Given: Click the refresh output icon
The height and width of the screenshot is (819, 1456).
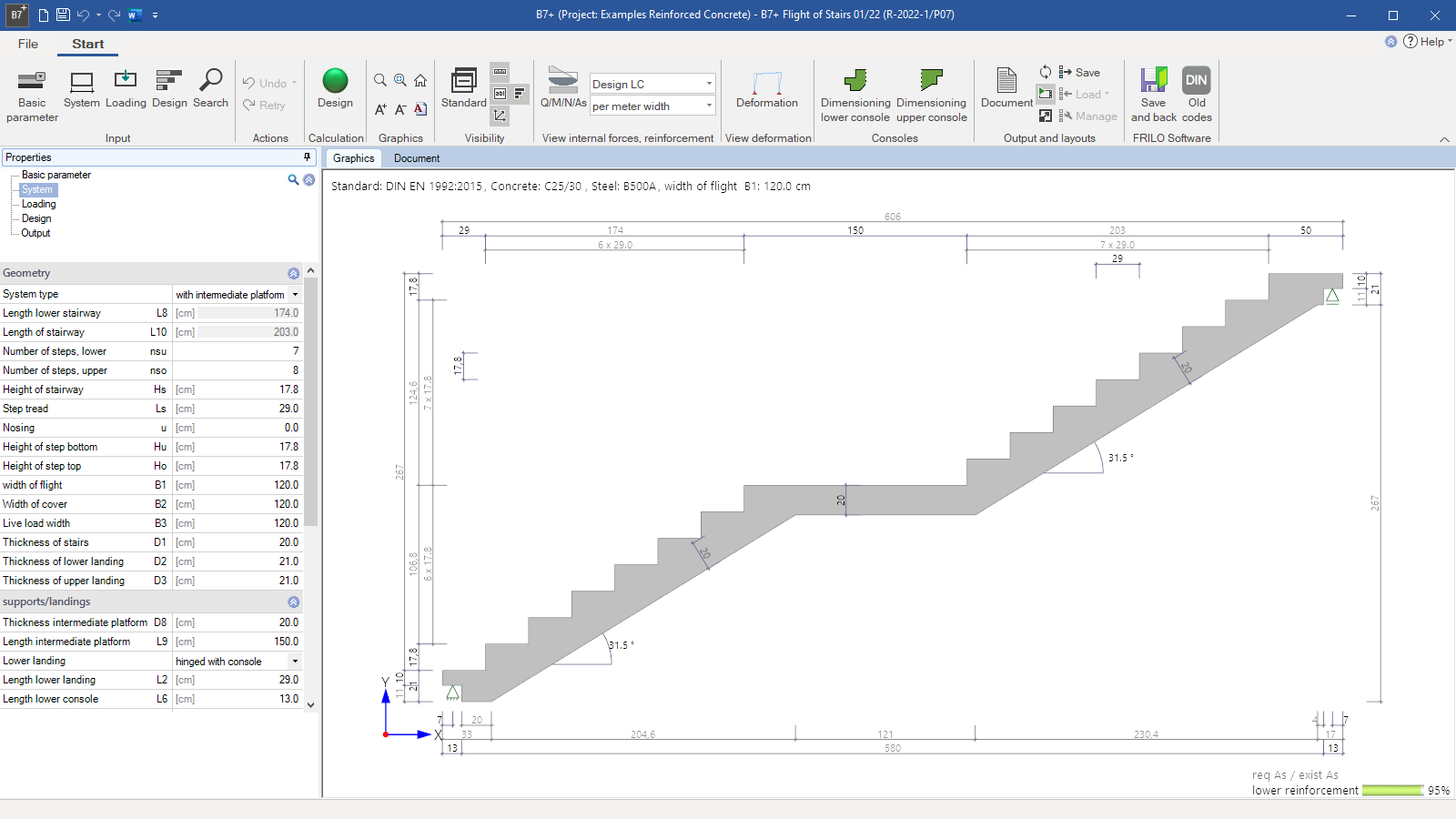Looking at the screenshot, I should [1046, 72].
